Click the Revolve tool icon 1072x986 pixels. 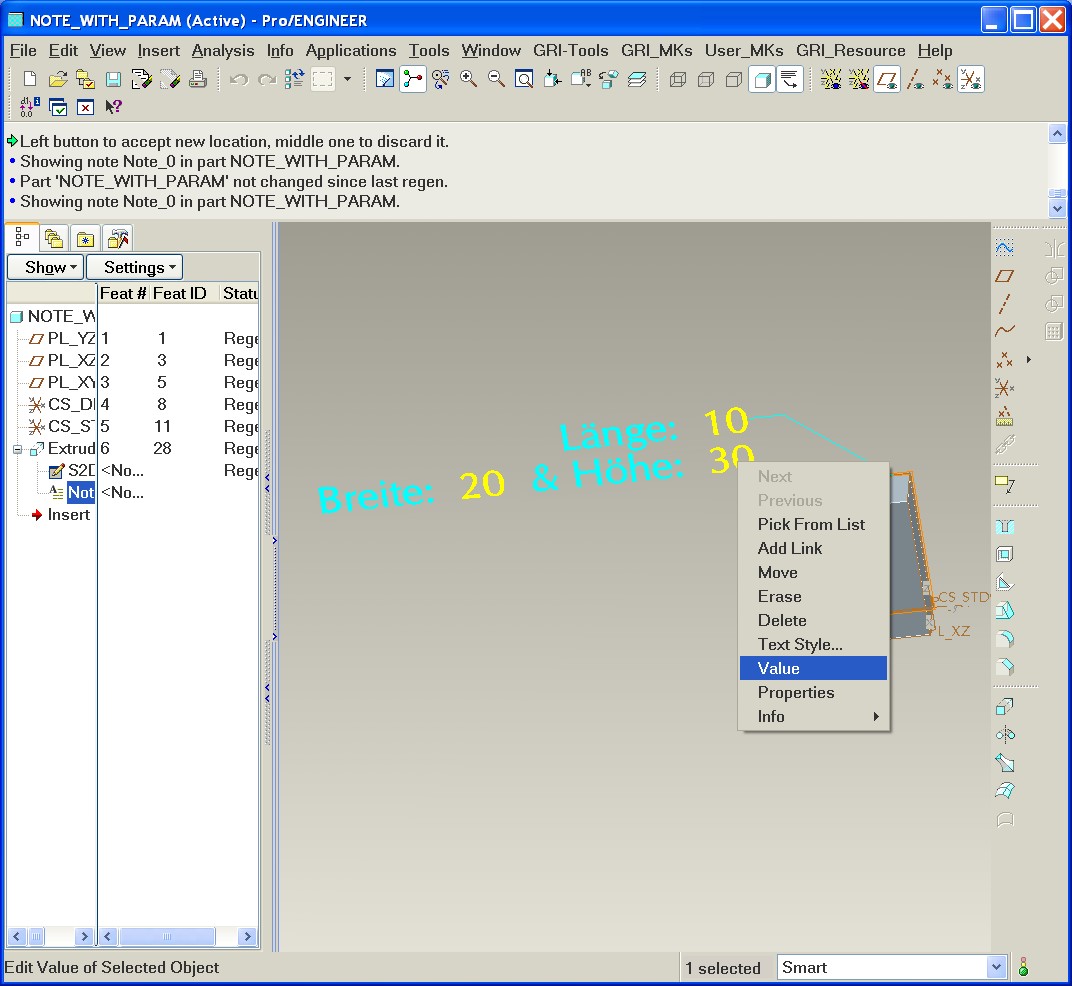click(x=1004, y=734)
